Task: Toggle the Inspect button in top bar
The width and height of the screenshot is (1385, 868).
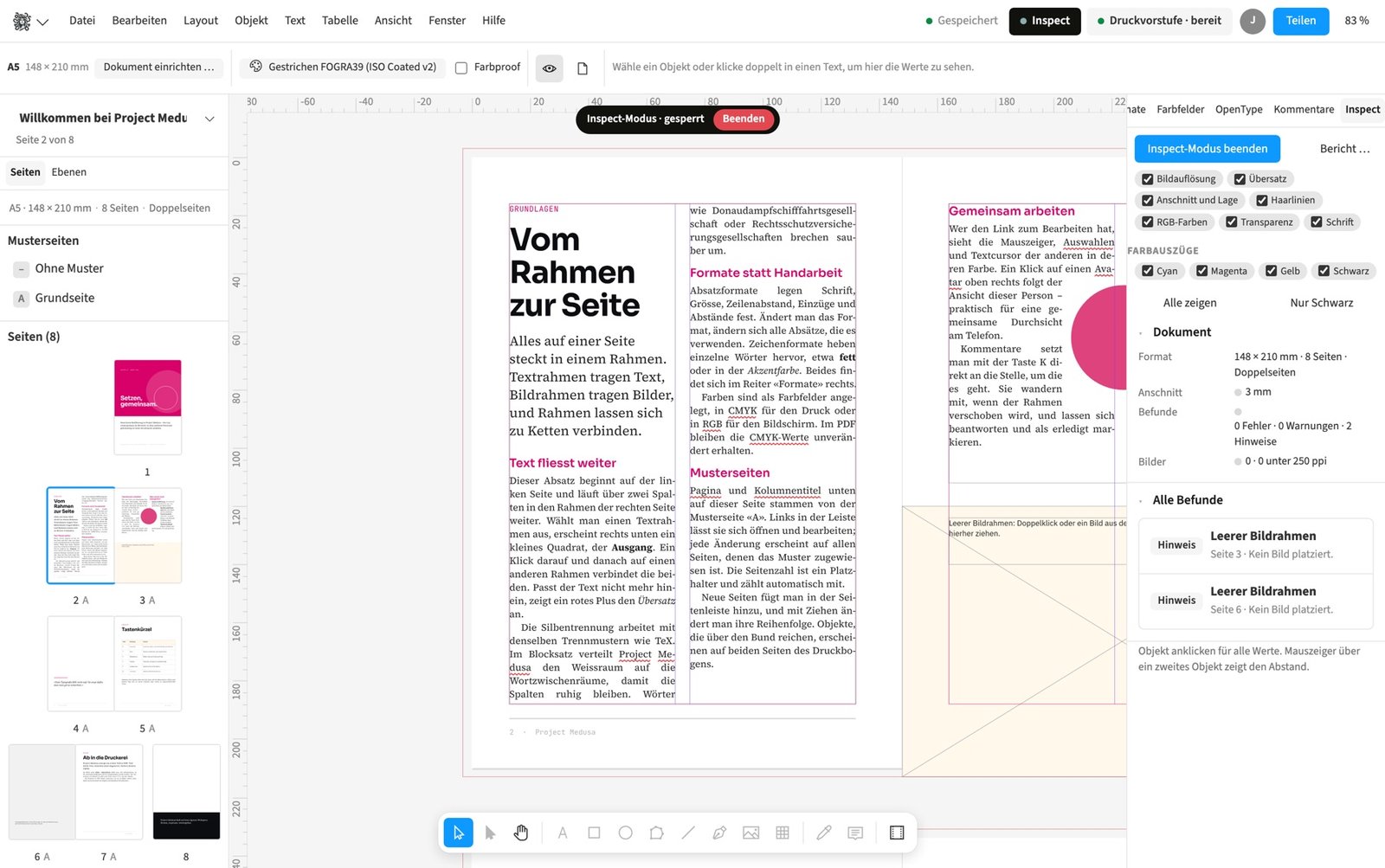Action: click(x=1045, y=21)
